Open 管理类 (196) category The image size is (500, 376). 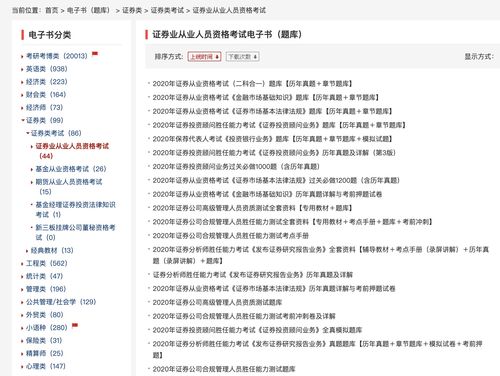point(46,289)
